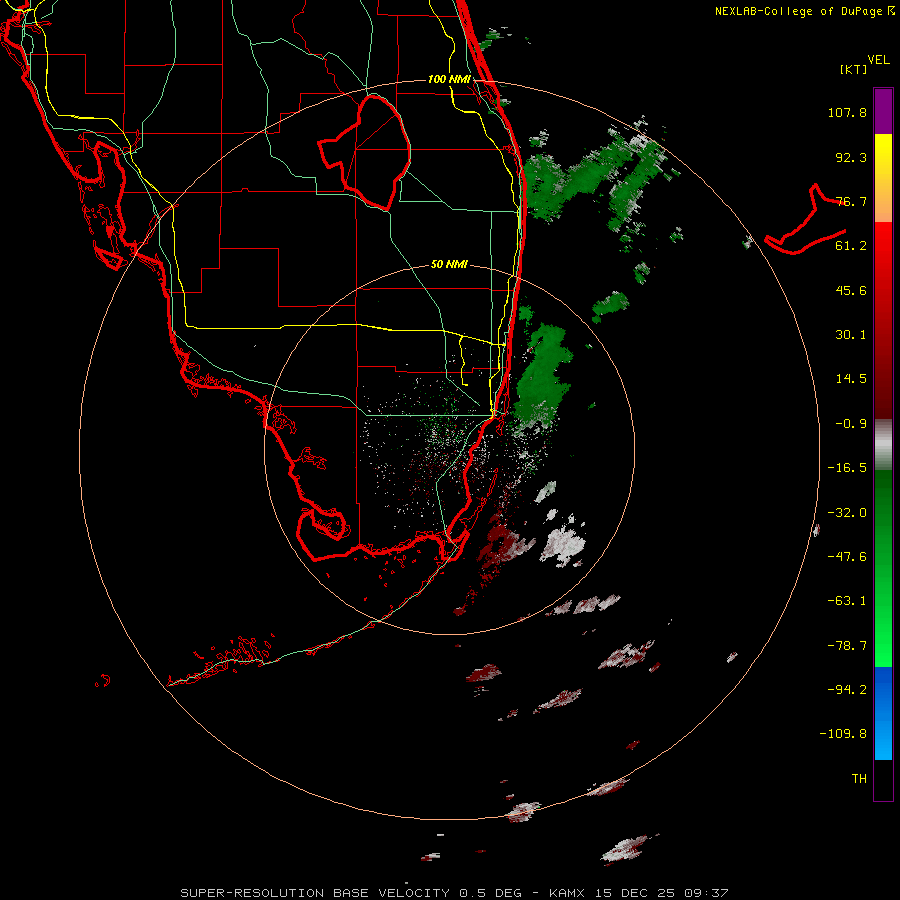Click the [KT] units label
This screenshot has height=900, width=900.
tap(854, 69)
